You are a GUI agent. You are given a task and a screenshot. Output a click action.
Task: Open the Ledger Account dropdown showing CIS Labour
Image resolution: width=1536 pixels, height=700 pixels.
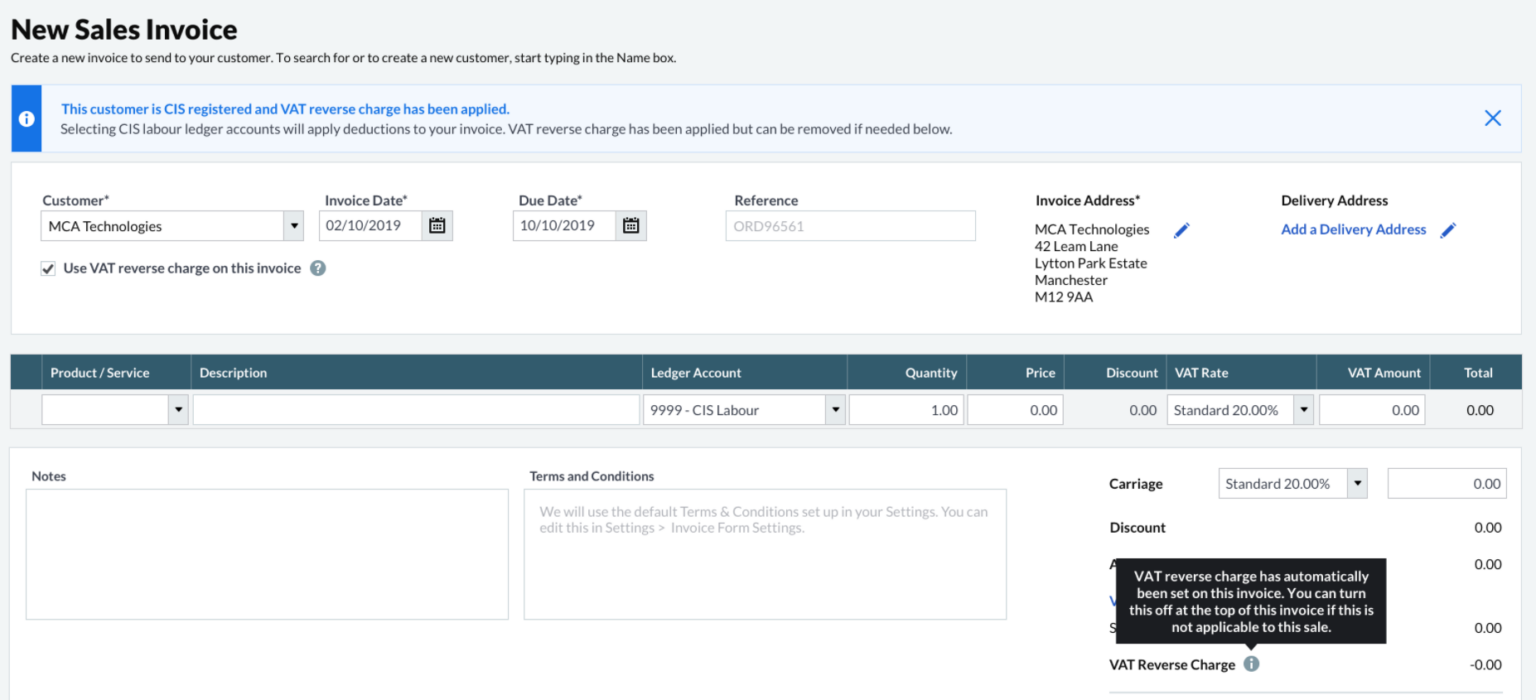835,410
